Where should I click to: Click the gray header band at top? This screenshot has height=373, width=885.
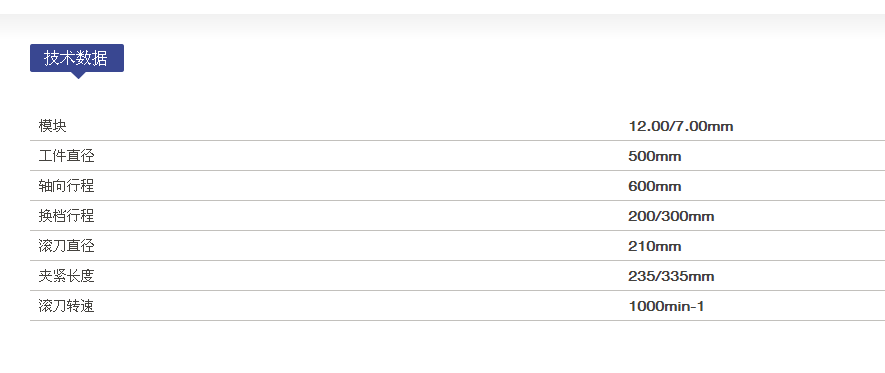pyautogui.click(x=442, y=25)
